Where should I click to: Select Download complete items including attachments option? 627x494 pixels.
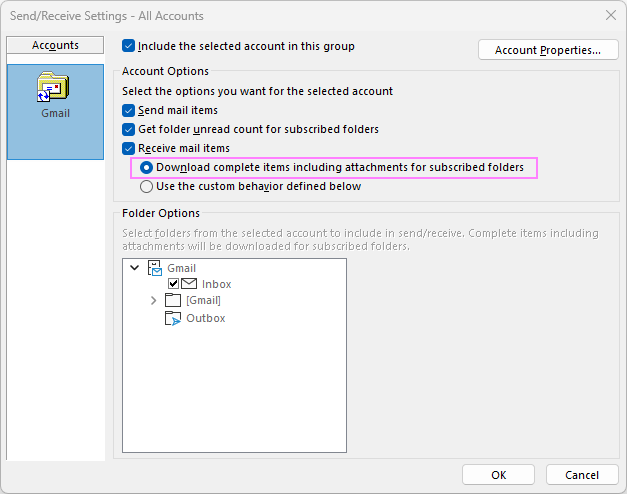coord(146,168)
